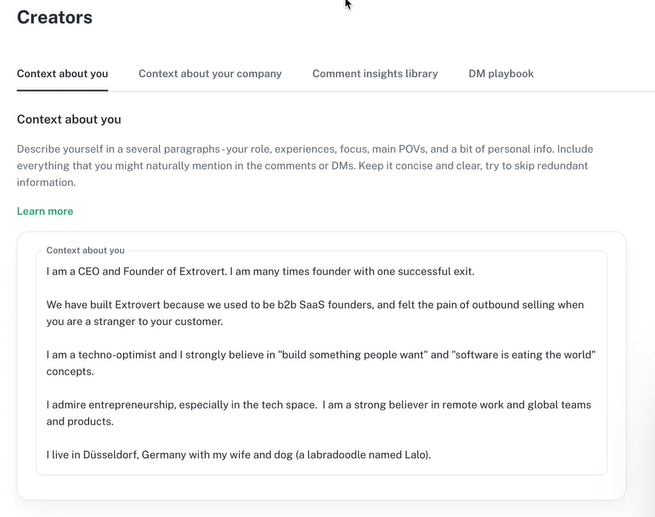Switch to the Comment insights library tab
Viewport: 655px width, 517px height.
(375, 73)
